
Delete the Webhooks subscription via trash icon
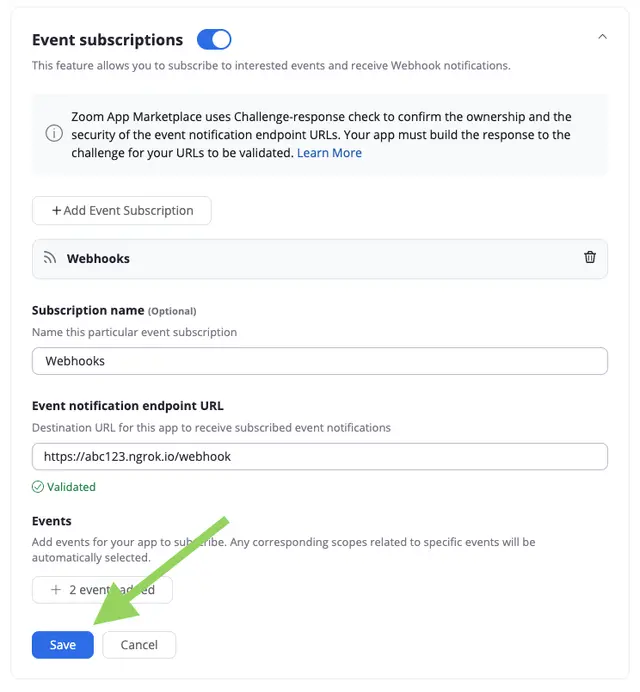pyautogui.click(x=590, y=257)
